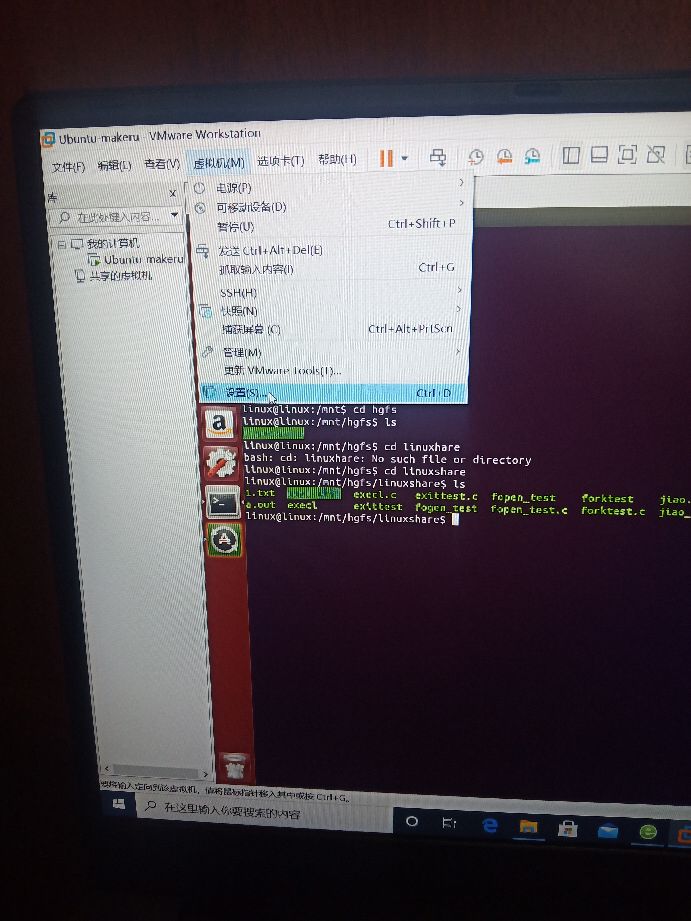Select 我的计算机 in the library tree

113,243
